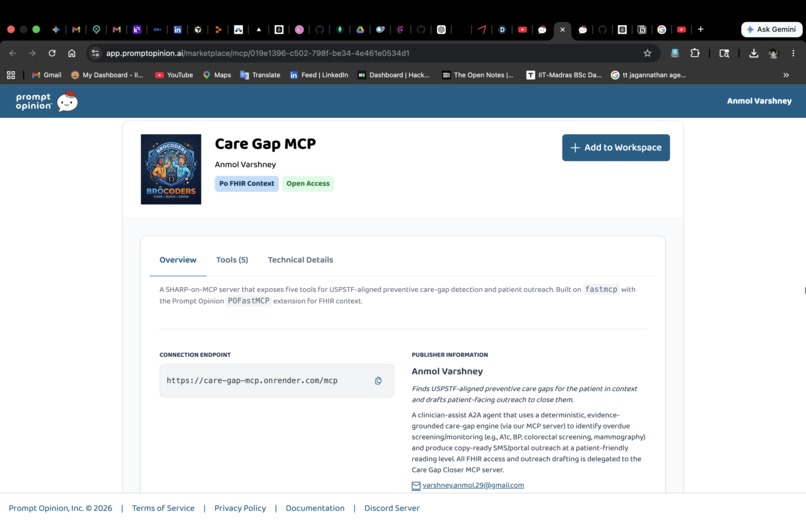This screenshot has height=524, width=806.
Task: Go forward in browser history
Action: 32,53
